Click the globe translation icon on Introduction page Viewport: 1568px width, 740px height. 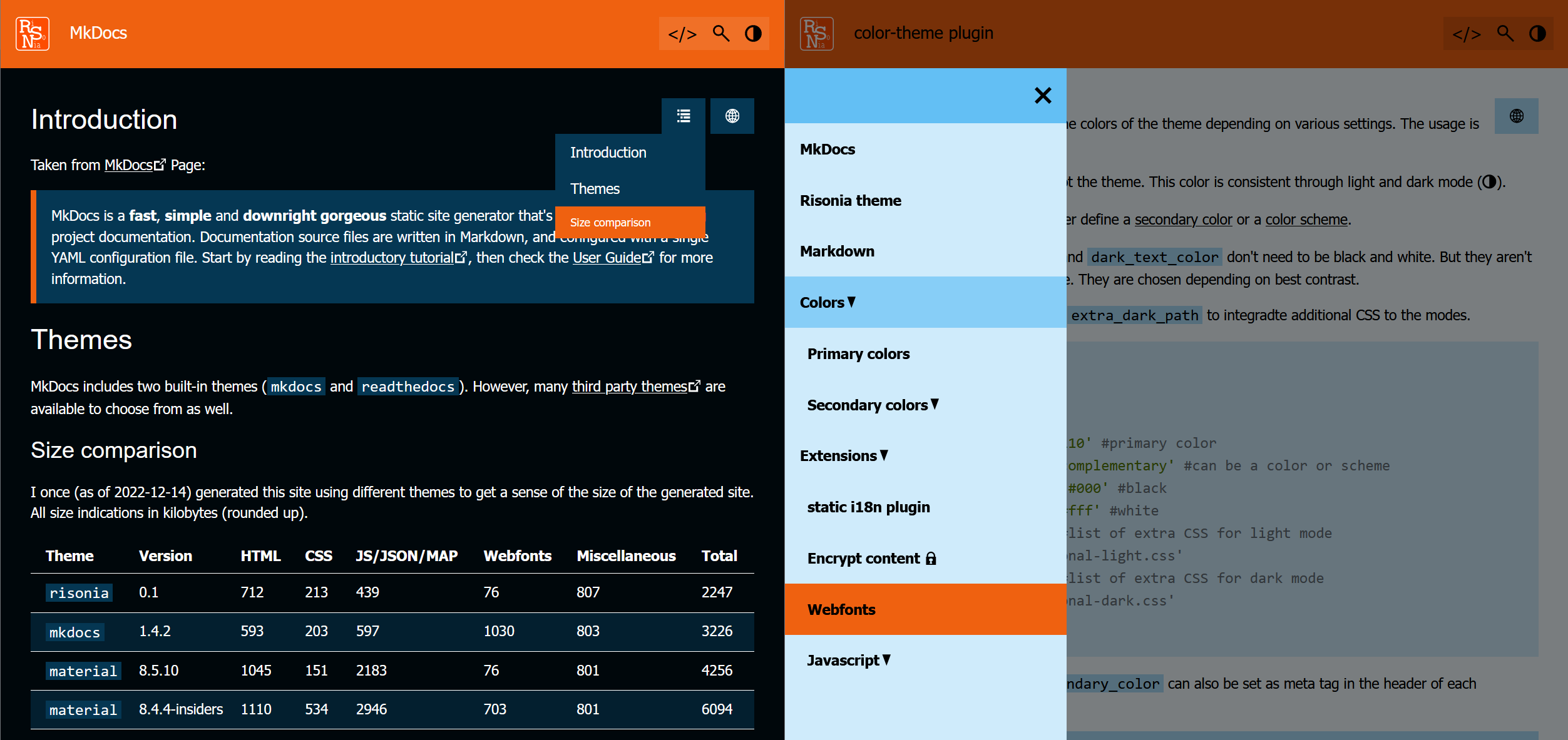click(732, 116)
